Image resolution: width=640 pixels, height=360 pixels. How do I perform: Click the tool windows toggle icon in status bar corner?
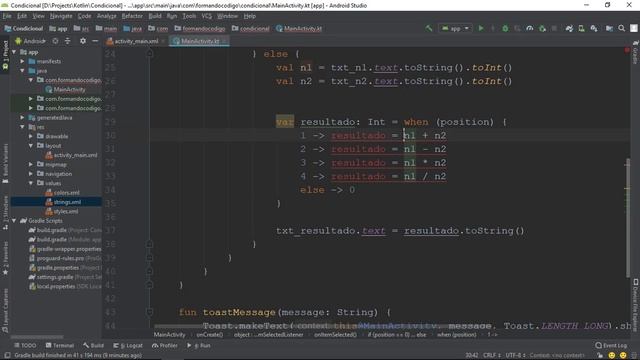(x=7, y=355)
